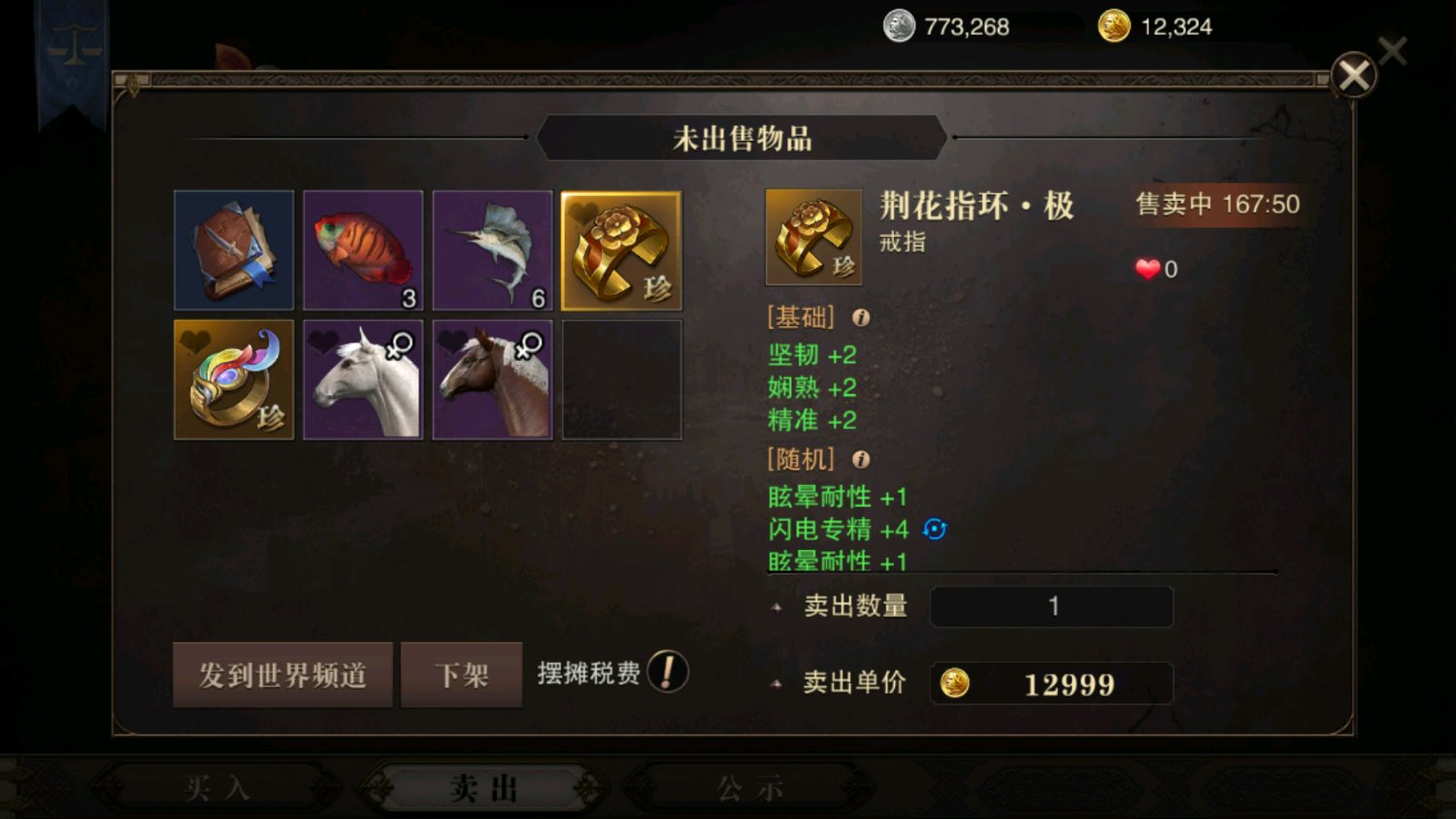This screenshot has height=819, width=1456.
Task: Select the white horse item
Action: coord(363,379)
